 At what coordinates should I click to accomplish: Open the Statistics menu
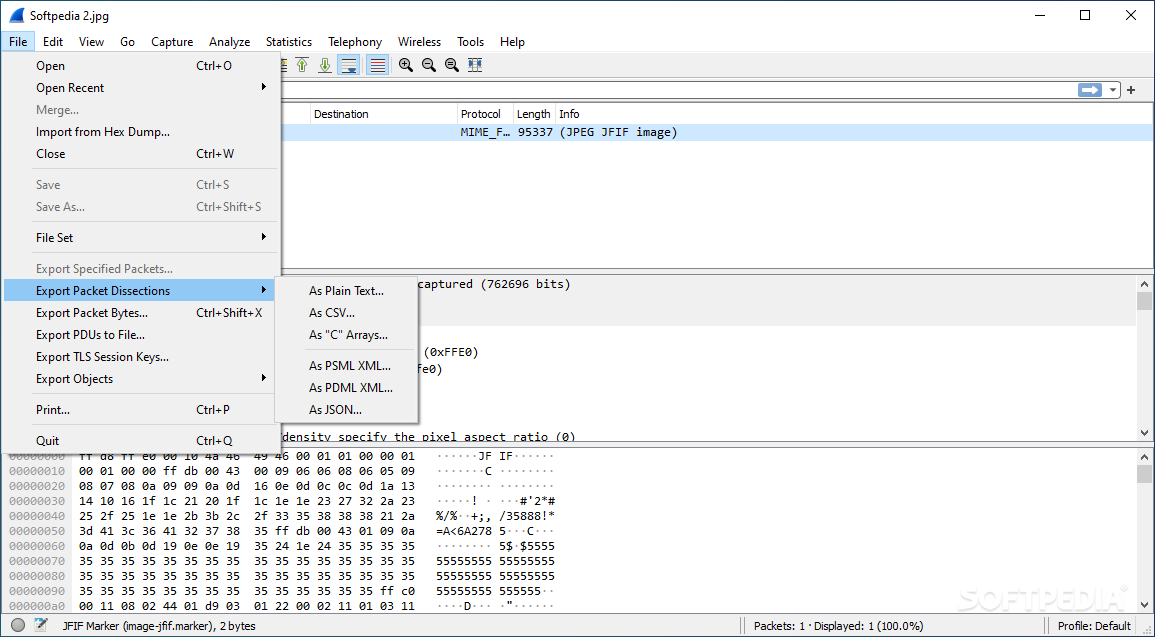288,42
